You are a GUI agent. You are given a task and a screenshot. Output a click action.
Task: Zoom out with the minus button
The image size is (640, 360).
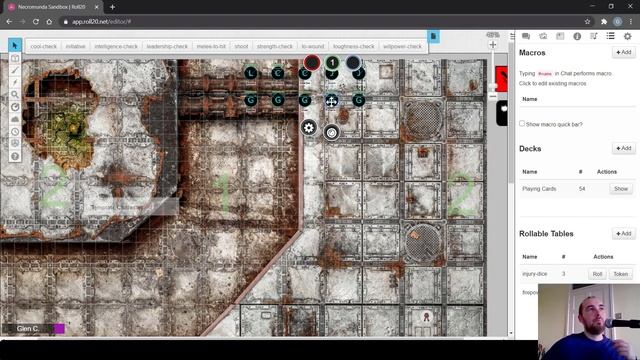pyautogui.click(x=493, y=96)
